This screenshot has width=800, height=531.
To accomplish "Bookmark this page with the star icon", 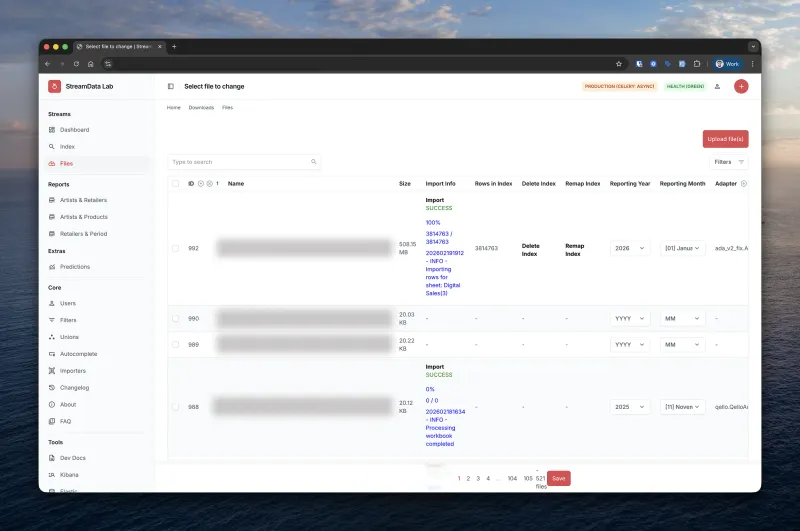I will (x=619, y=64).
